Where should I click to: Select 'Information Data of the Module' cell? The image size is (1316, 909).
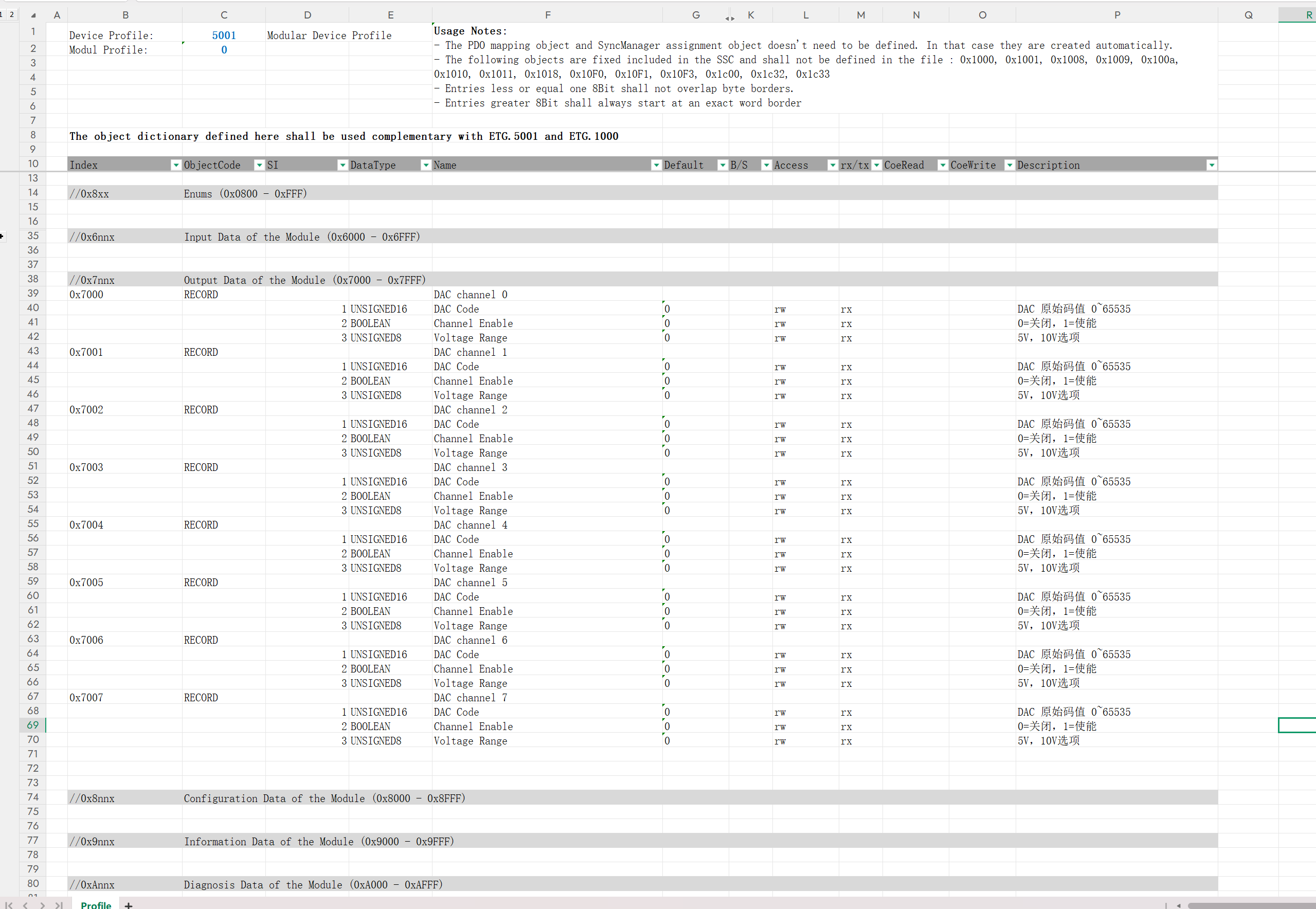click(319, 842)
